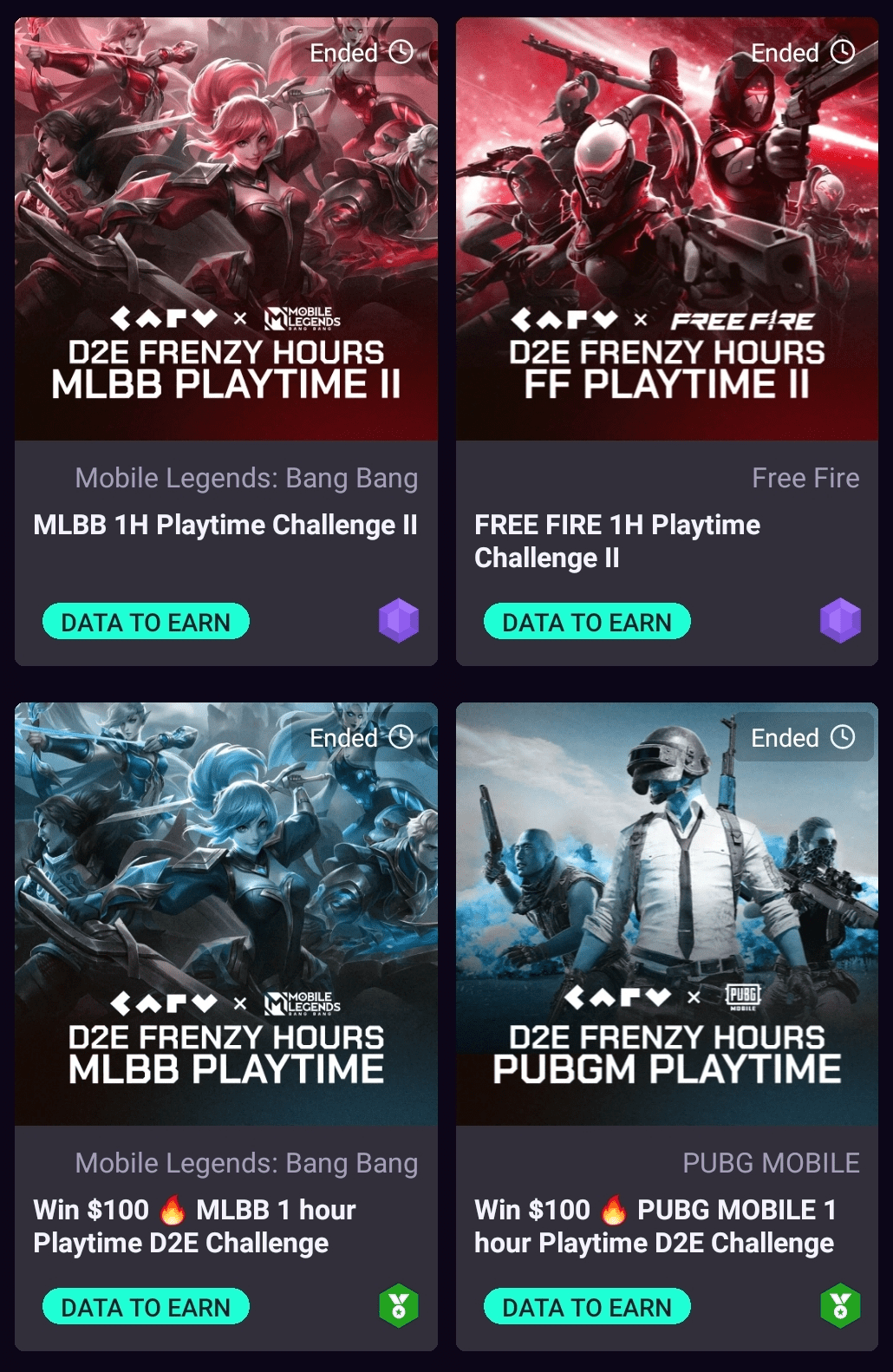Open the MLBB 1H Playtime Challenge II title
Screen dimensions: 893x1372
(225, 525)
